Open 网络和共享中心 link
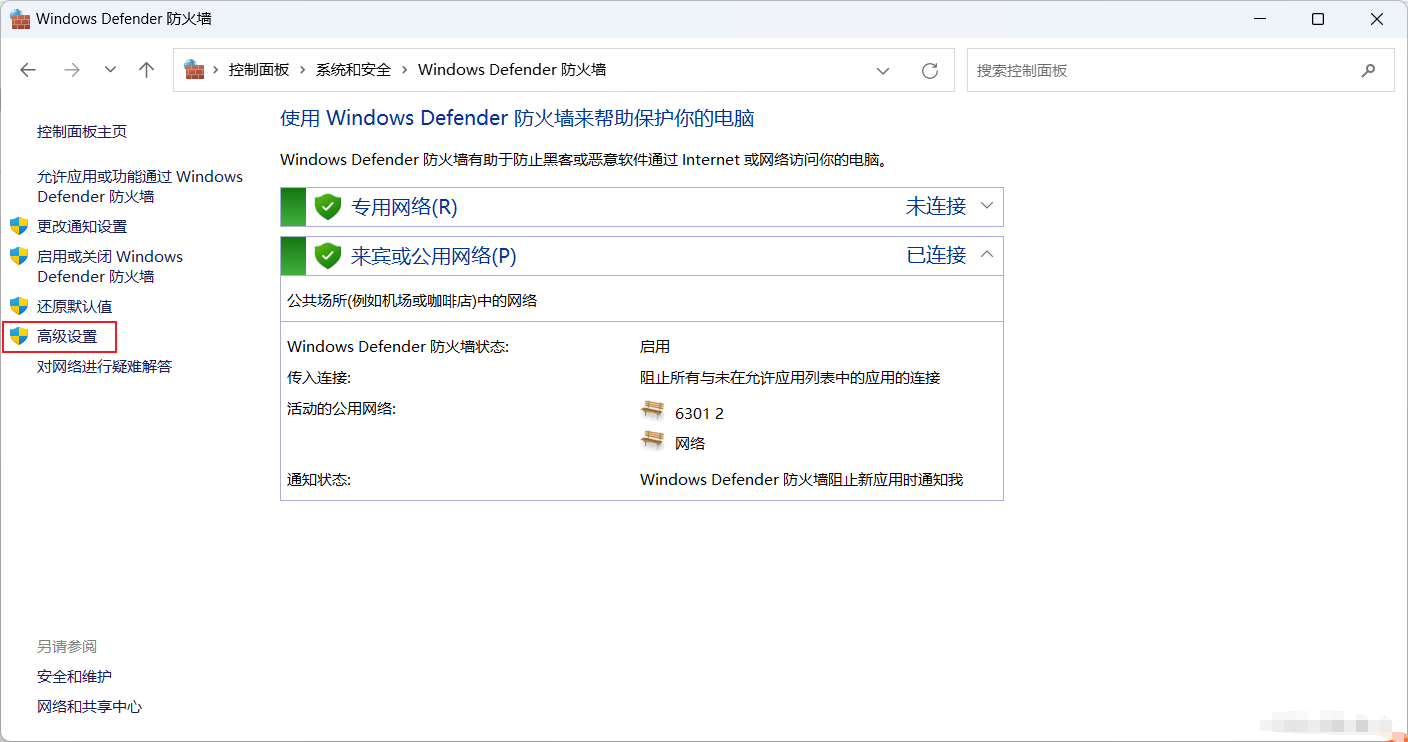Viewport: 1408px width, 742px height. click(90, 707)
